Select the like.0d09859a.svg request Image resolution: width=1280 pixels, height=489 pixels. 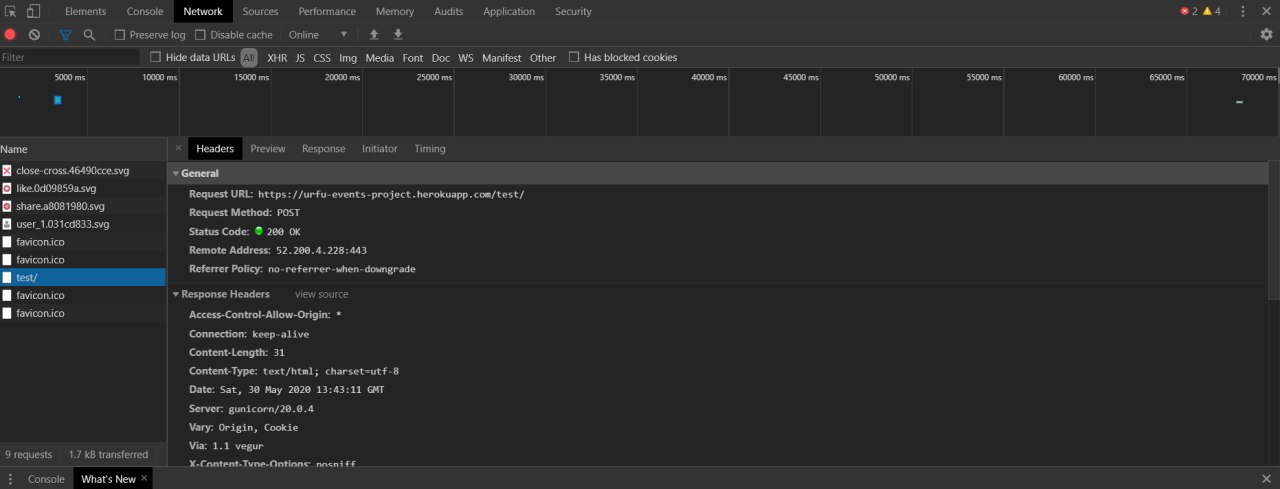click(83, 188)
